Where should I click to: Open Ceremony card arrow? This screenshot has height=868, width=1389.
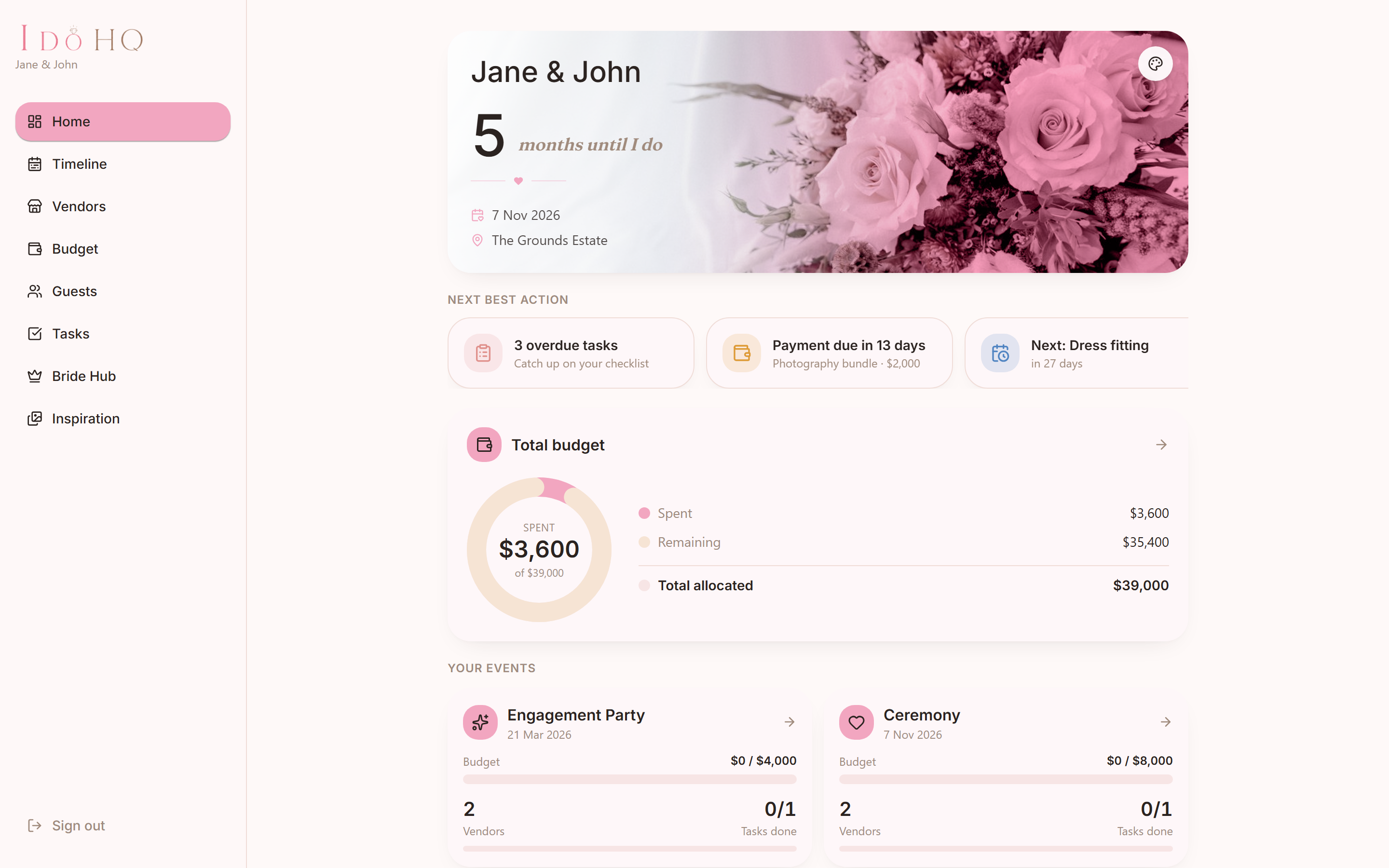pyautogui.click(x=1166, y=722)
